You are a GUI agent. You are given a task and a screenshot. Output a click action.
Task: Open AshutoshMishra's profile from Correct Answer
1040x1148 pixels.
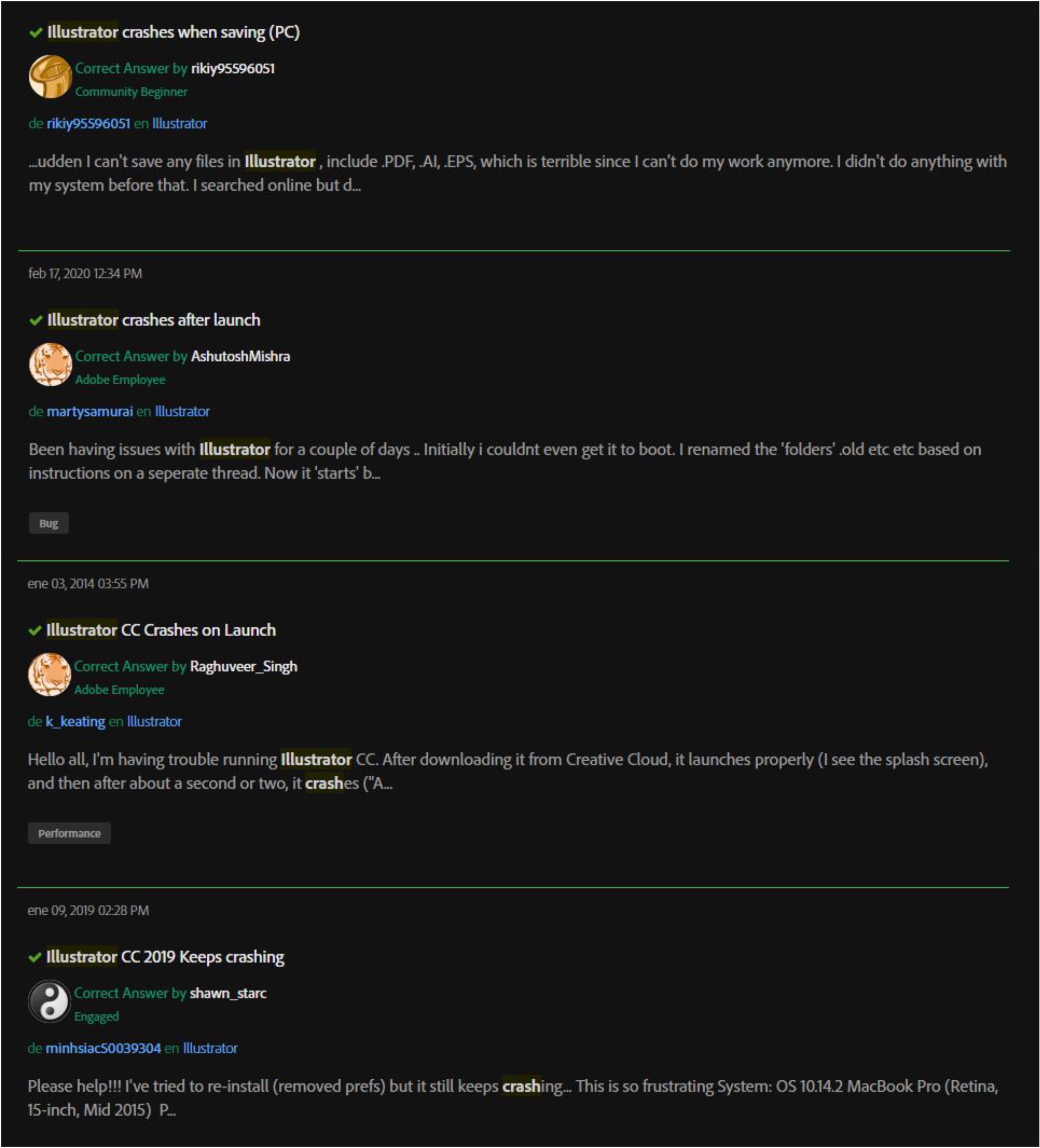[x=240, y=356]
